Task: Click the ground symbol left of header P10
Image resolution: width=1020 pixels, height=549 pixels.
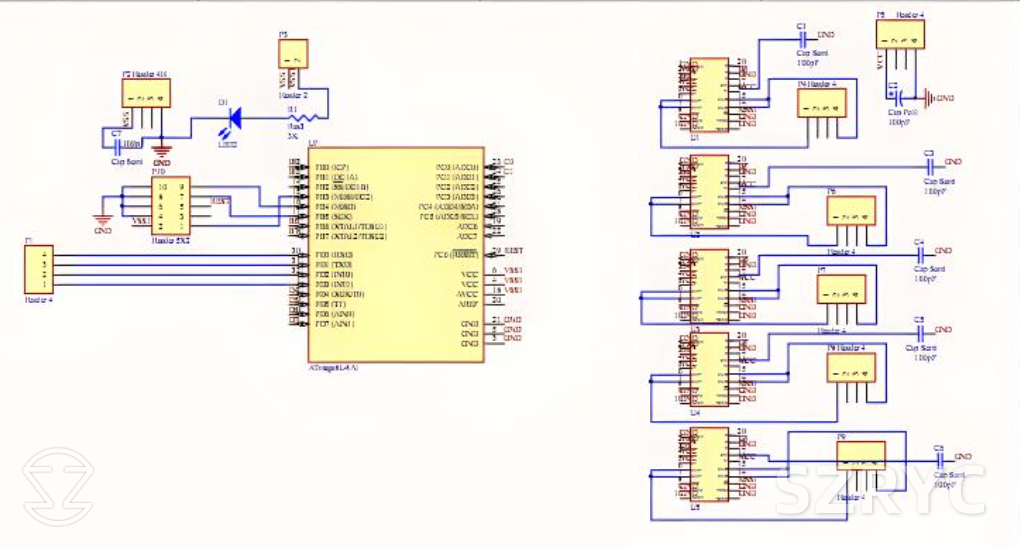Action: 102,219
